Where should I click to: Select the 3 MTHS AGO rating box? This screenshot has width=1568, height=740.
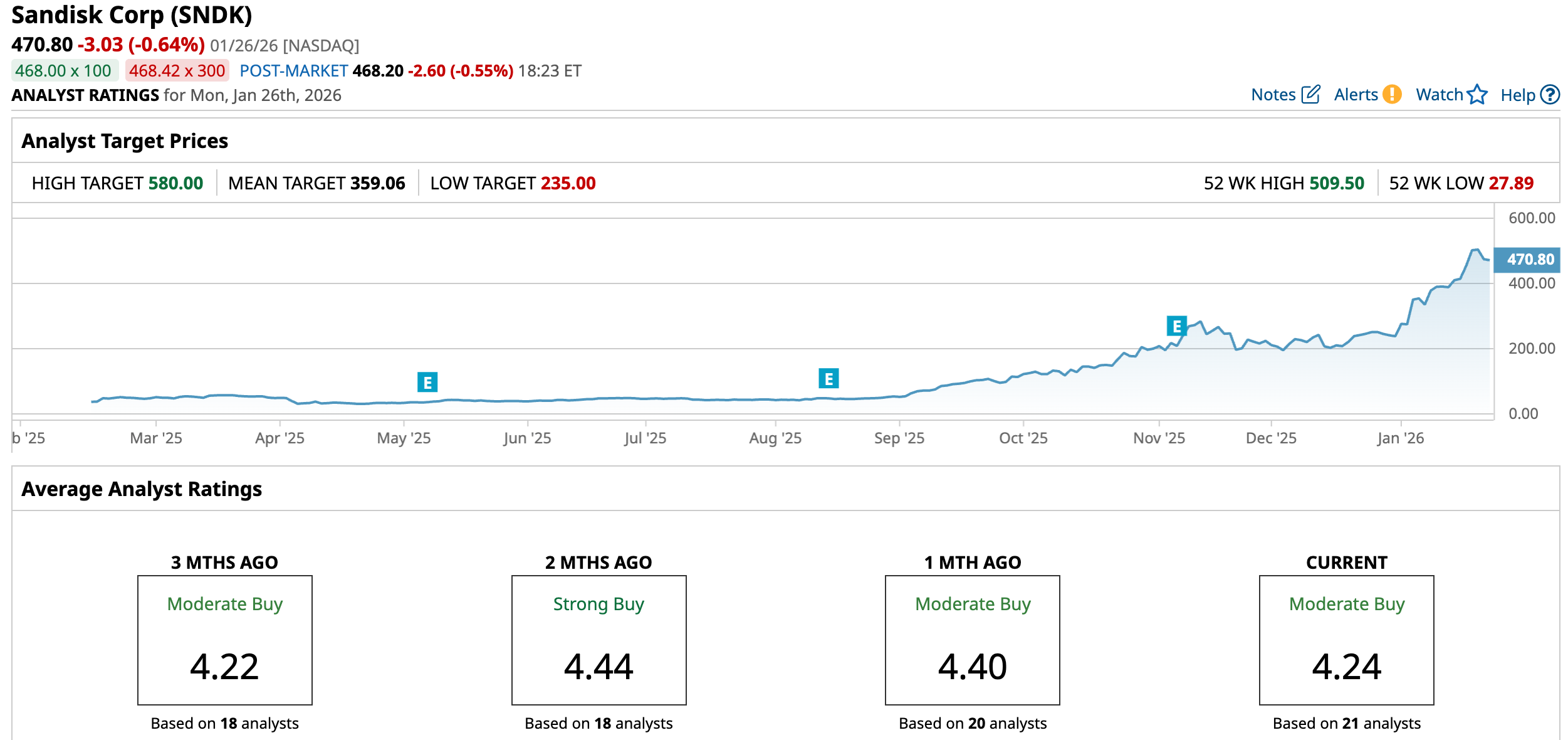[225, 640]
